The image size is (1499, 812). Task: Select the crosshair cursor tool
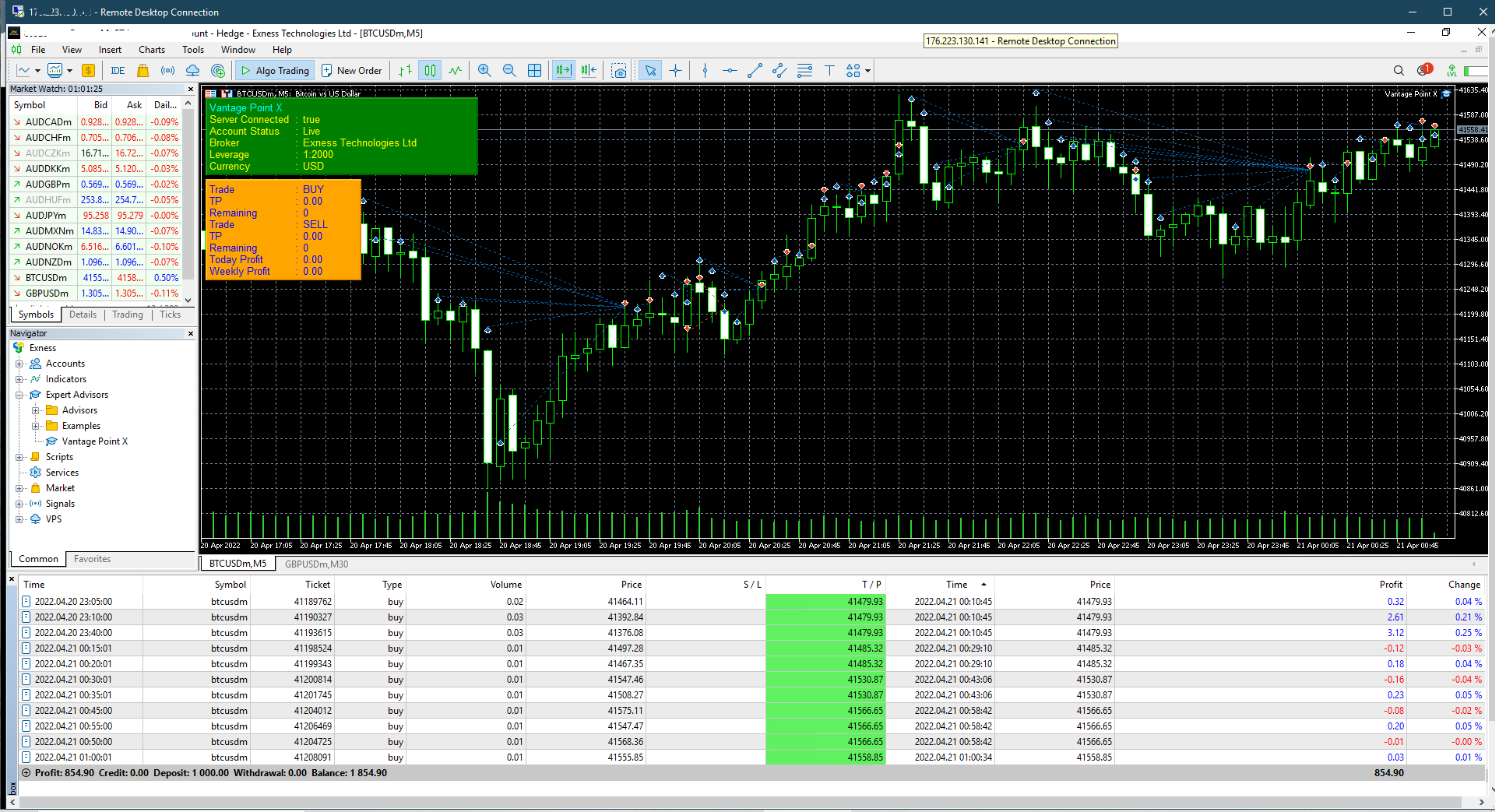point(676,70)
